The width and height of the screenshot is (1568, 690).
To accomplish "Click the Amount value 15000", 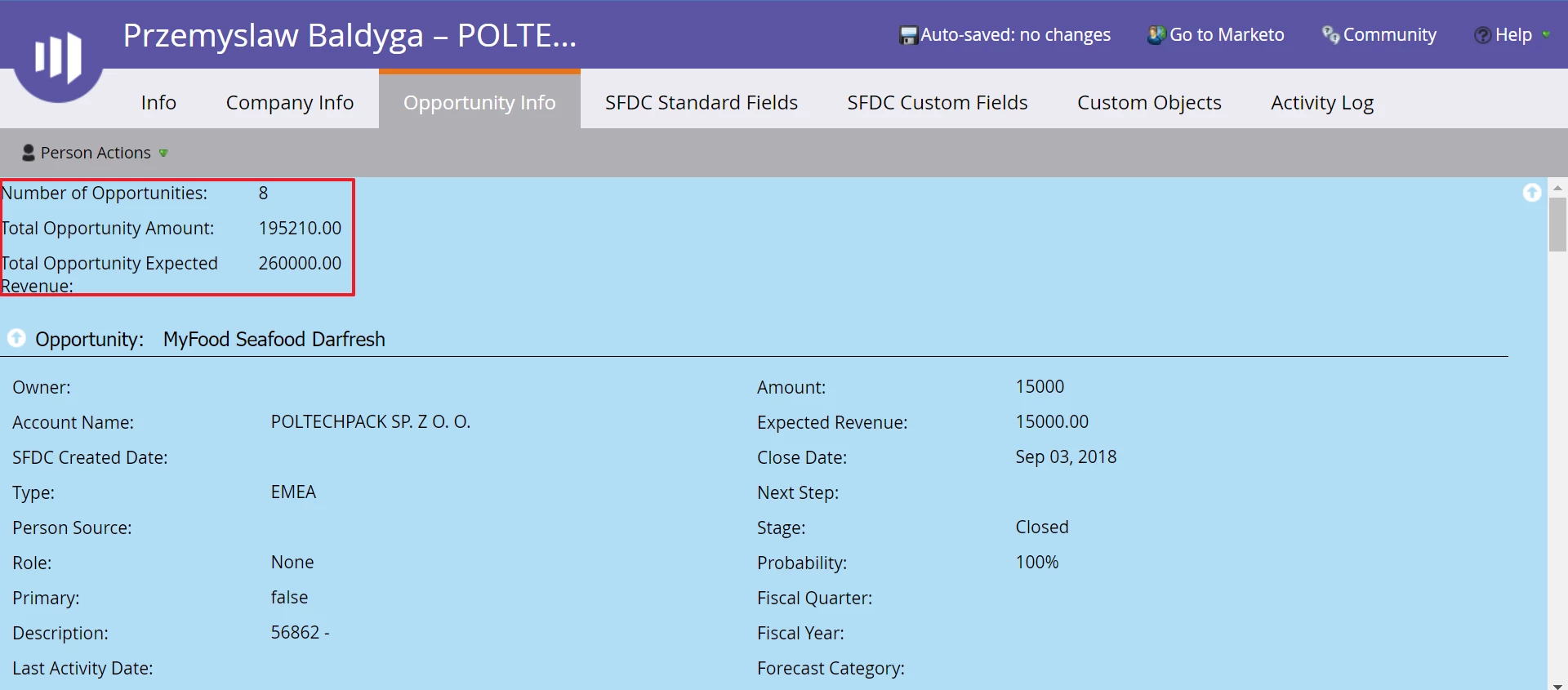I will click(1040, 386).
